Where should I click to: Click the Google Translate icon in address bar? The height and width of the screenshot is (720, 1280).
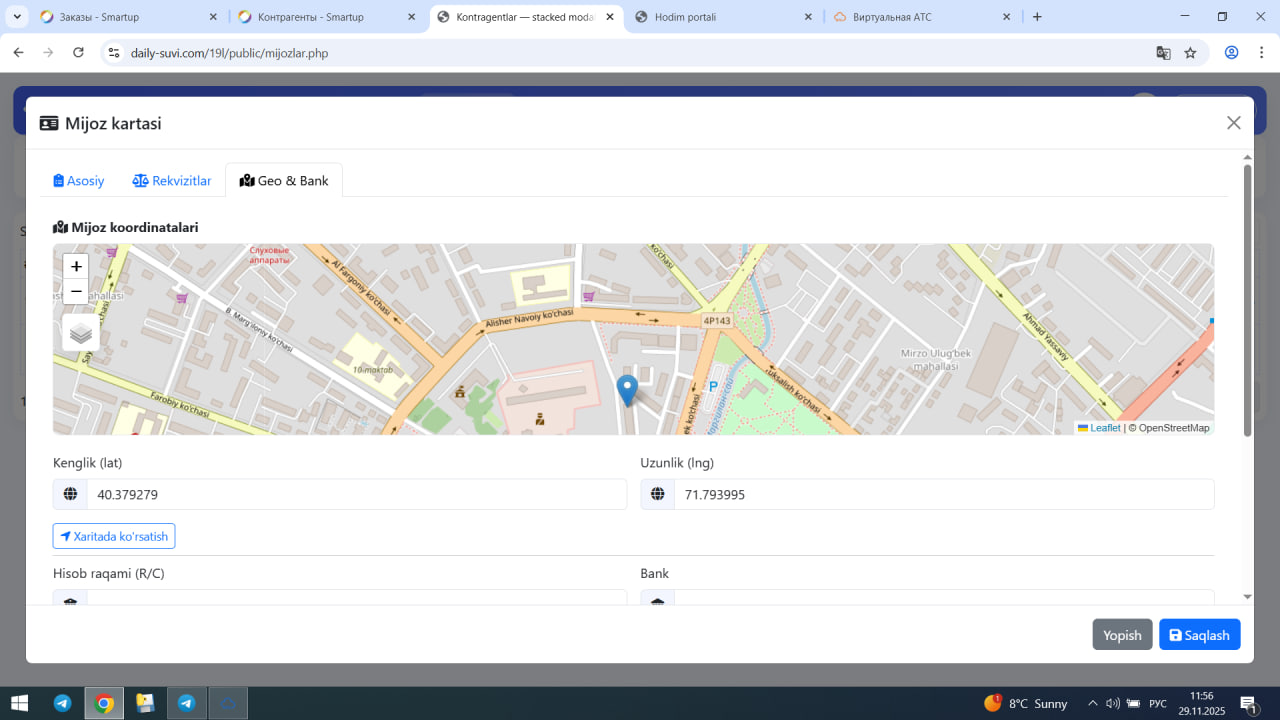[x=1163, y=53]
